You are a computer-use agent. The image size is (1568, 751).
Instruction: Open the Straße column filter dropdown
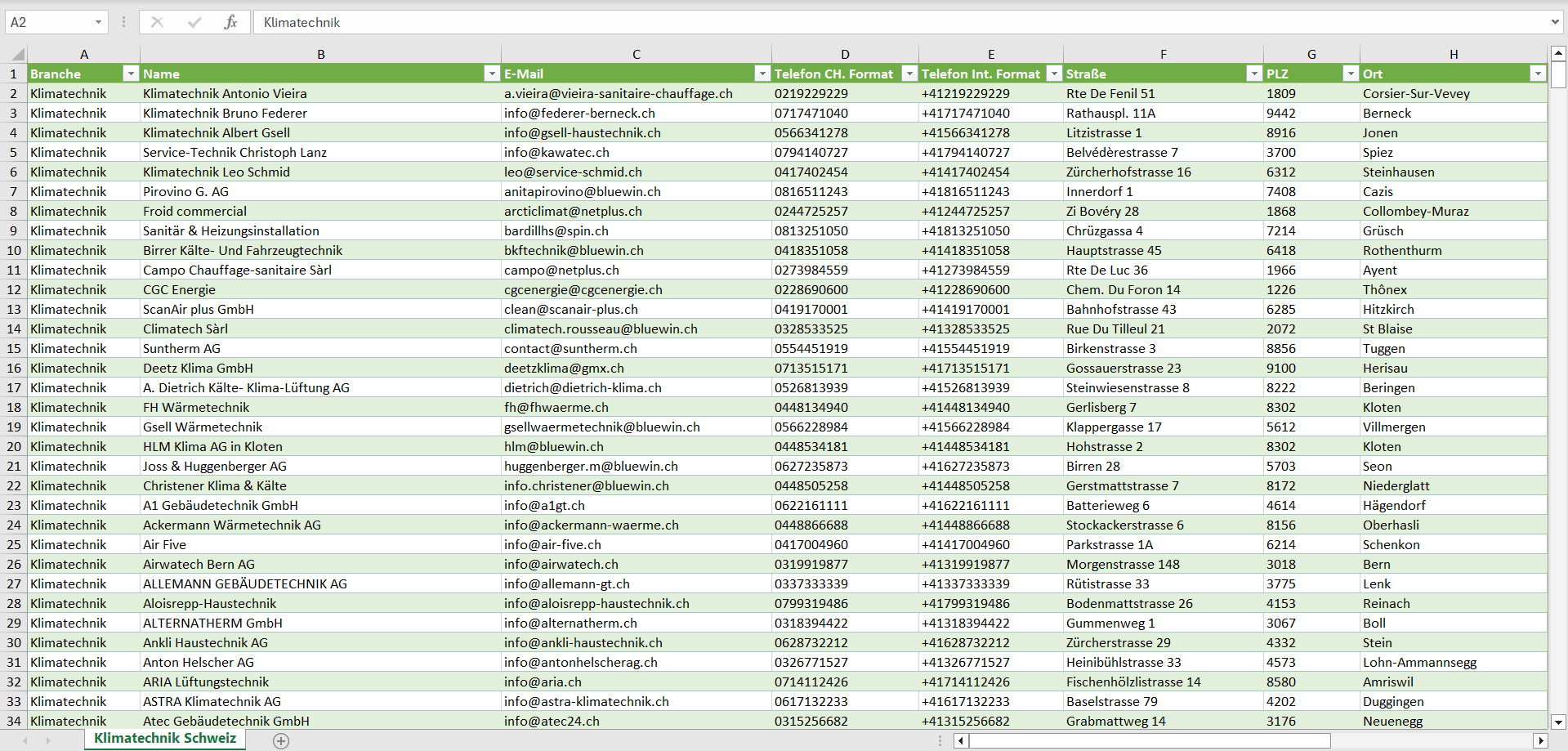tap(1254, 74)
